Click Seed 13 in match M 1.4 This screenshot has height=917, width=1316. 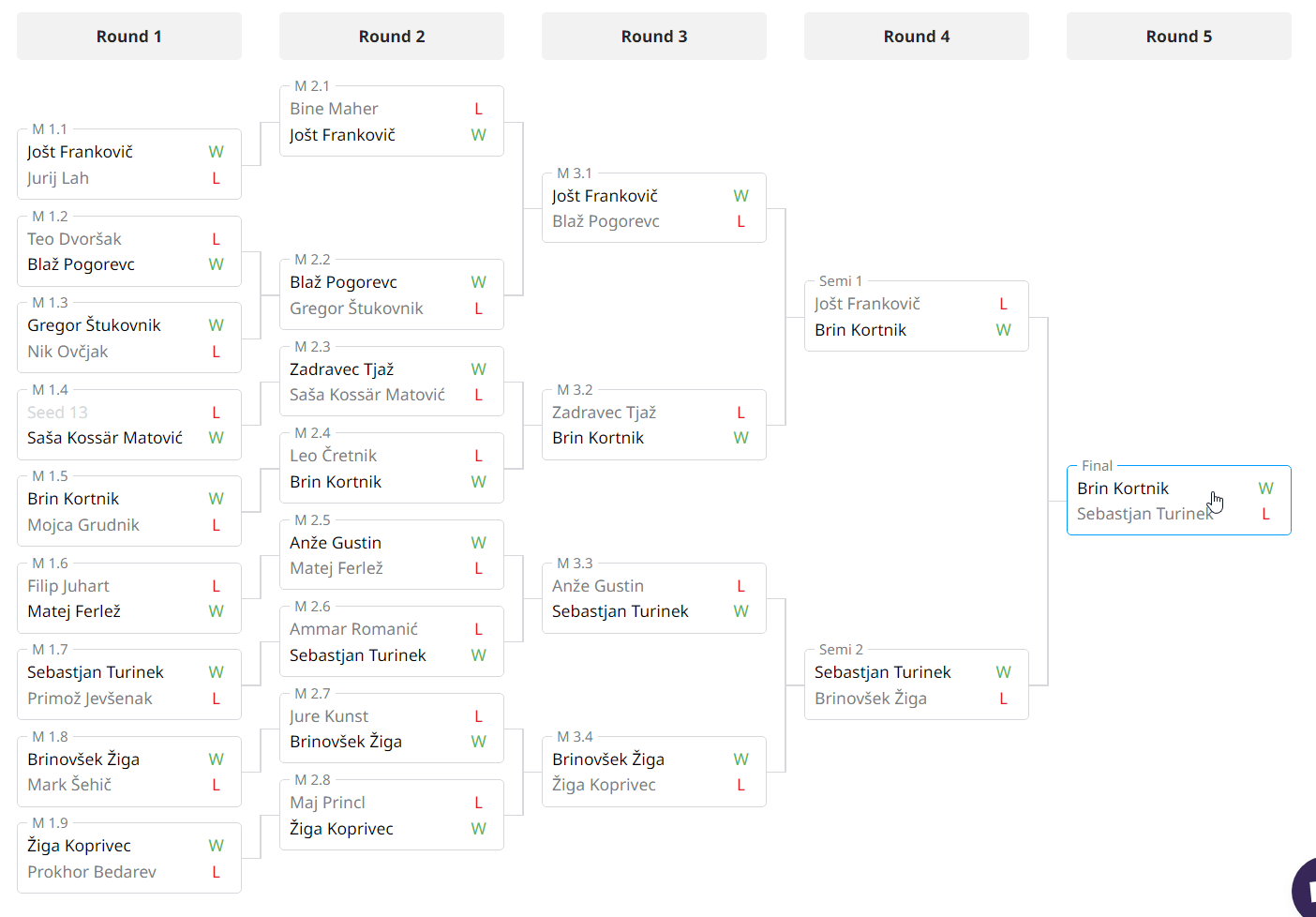pos(57,413)
